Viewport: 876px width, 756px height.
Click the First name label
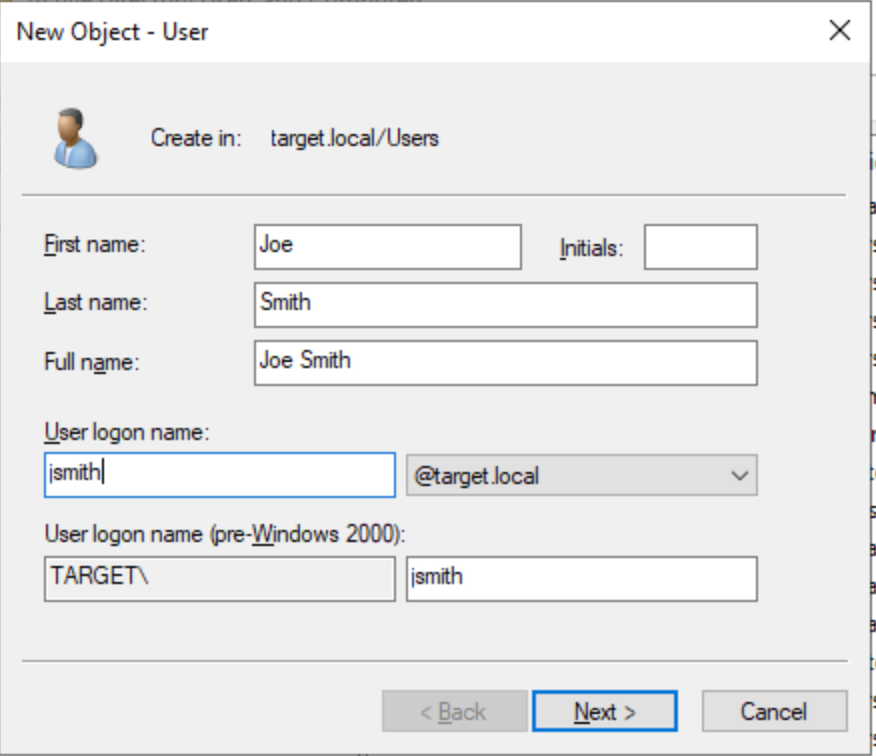click(95, 245)
